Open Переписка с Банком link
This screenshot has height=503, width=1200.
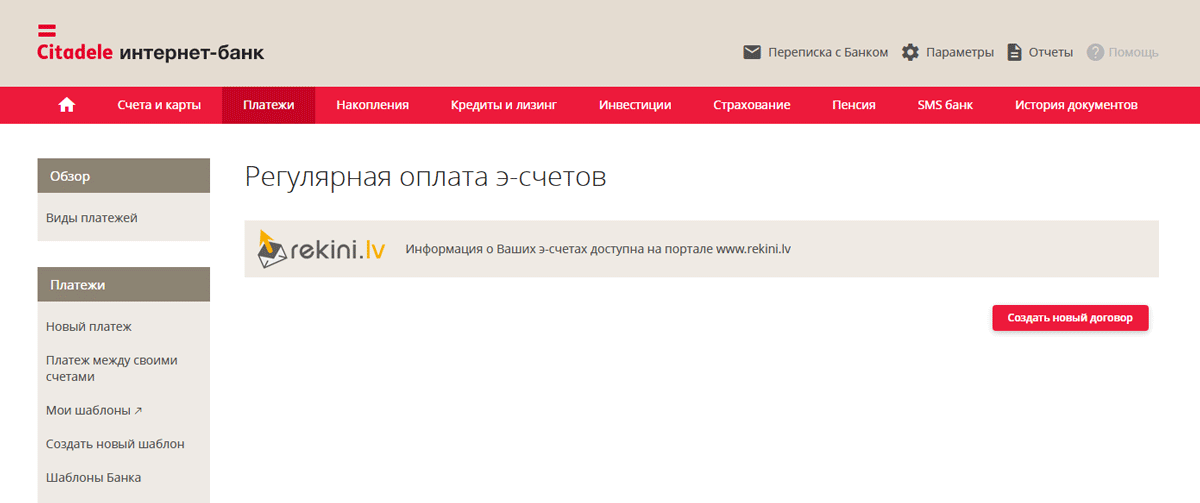[x=828, y=52]
